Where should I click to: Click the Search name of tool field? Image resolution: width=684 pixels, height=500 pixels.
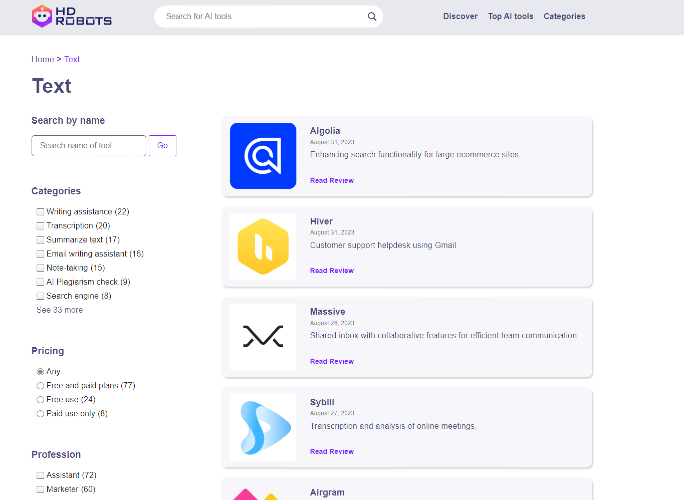pyautogui.click(x=89, y=145)
